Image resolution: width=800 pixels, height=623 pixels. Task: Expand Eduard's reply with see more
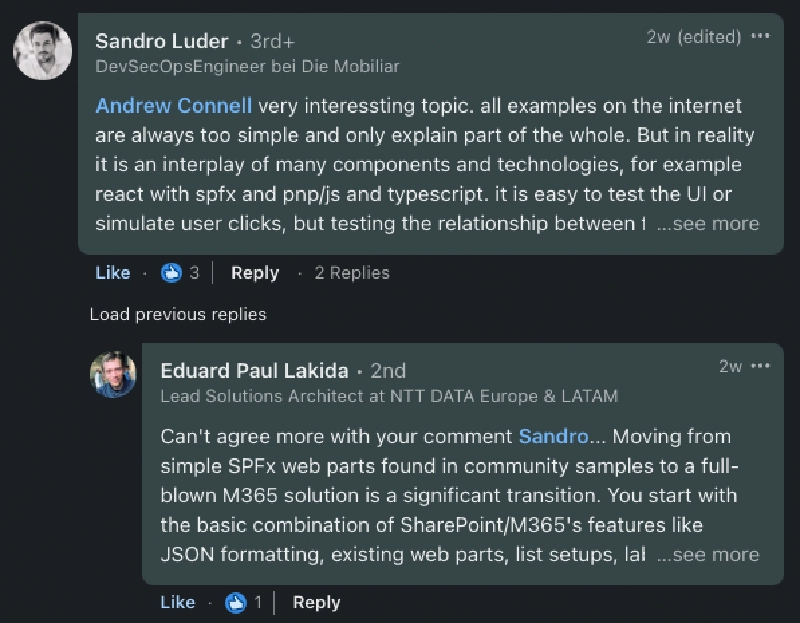pyautogui.click(x=708, y=554)
